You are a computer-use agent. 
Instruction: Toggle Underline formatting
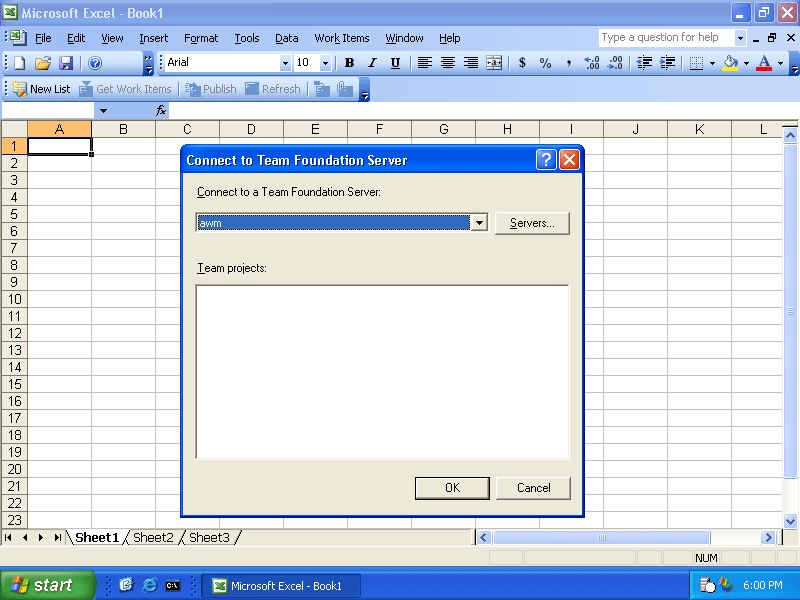point(395,63)
